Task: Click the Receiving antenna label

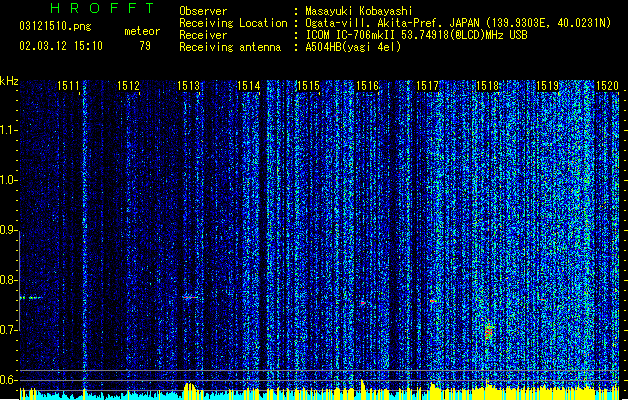Action: (x=230, y=47)
